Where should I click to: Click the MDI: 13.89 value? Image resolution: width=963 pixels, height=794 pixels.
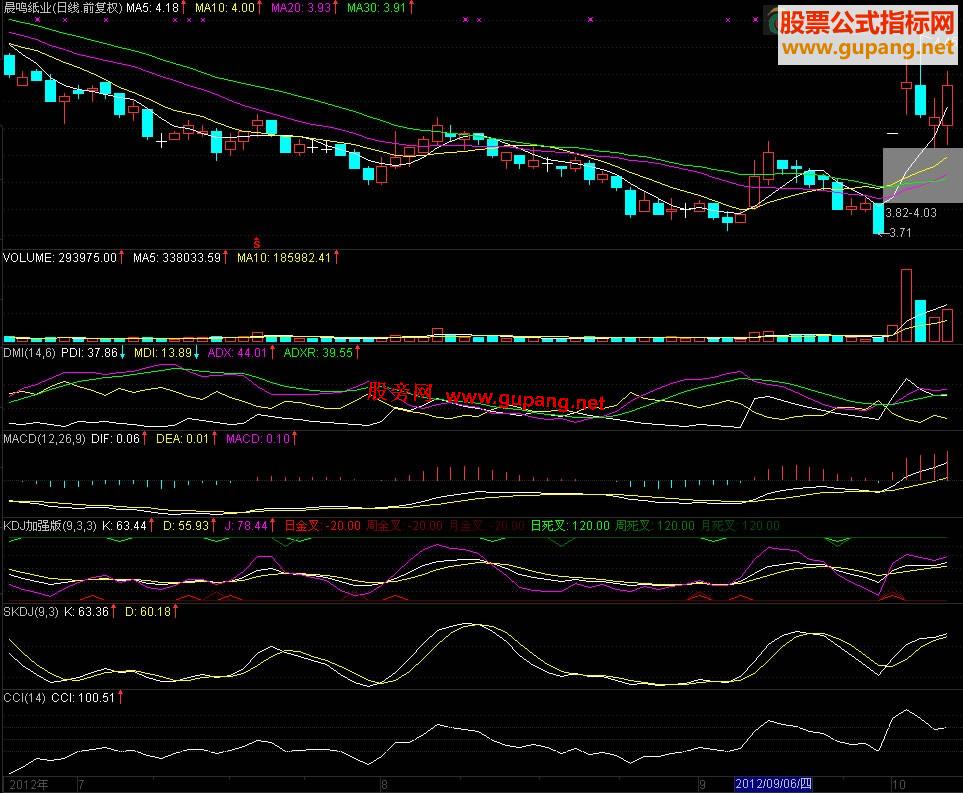(163, 353)
